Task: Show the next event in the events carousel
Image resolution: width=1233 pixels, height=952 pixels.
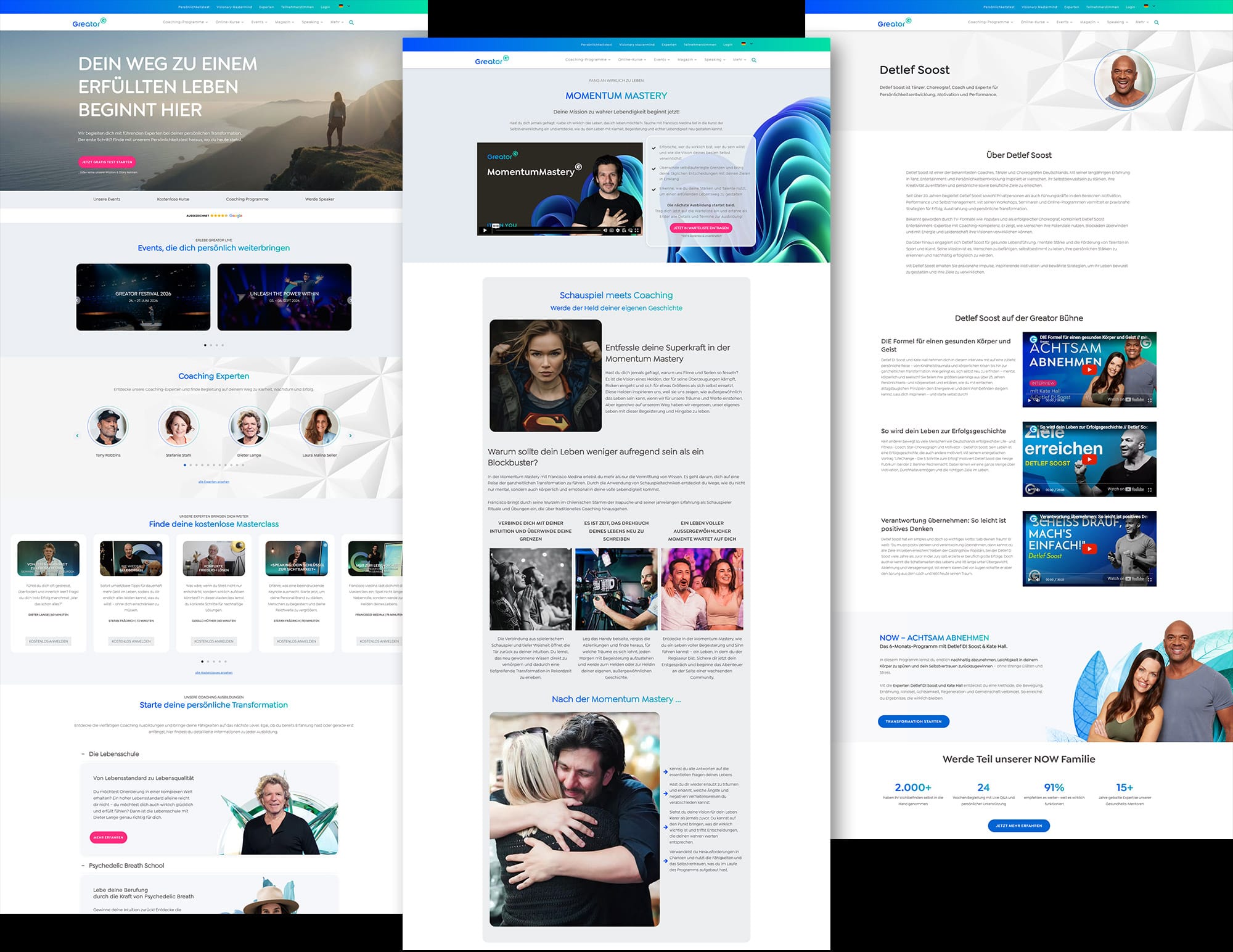Action: 350,300
